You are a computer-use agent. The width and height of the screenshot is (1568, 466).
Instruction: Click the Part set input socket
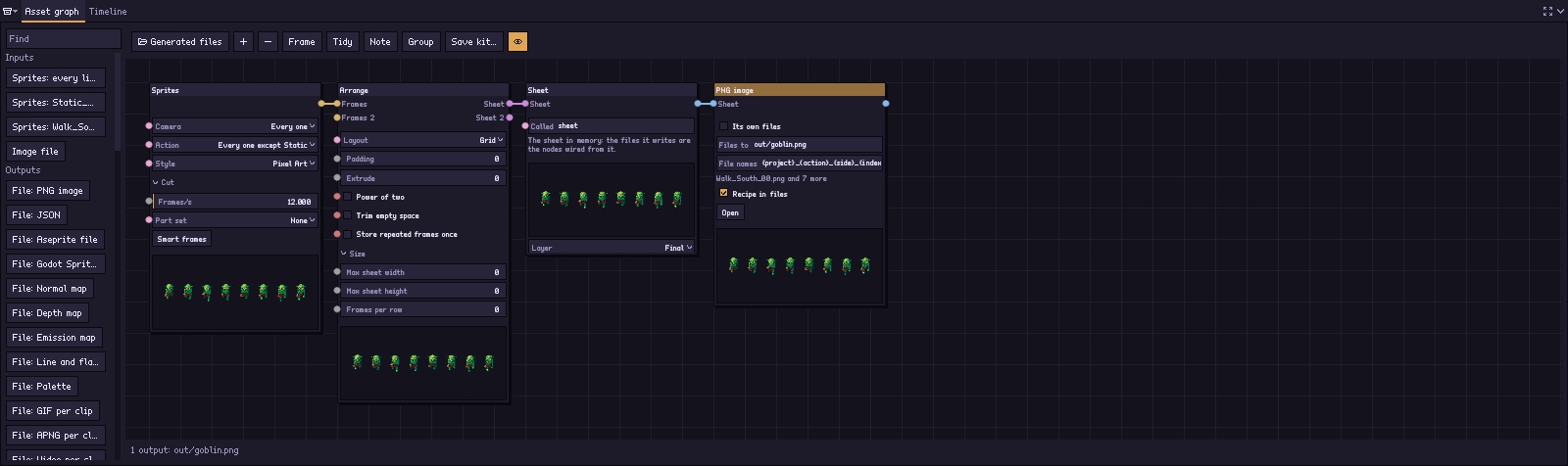(x=149, y=220)
